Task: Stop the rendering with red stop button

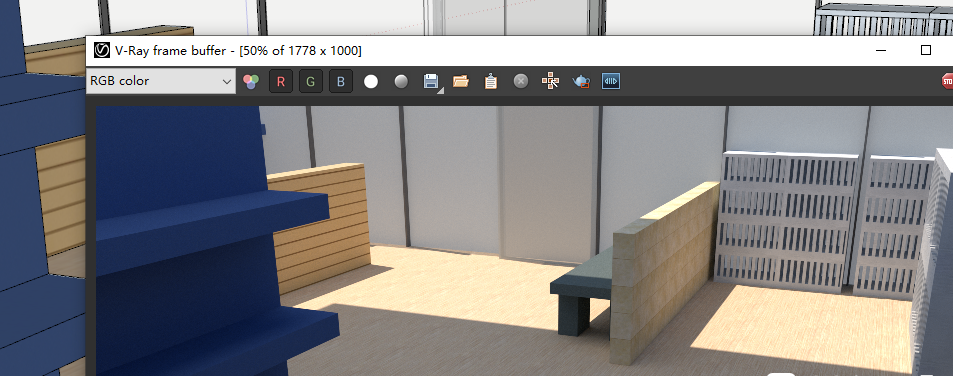Action: pyautogui.click(x=947, y=81)
